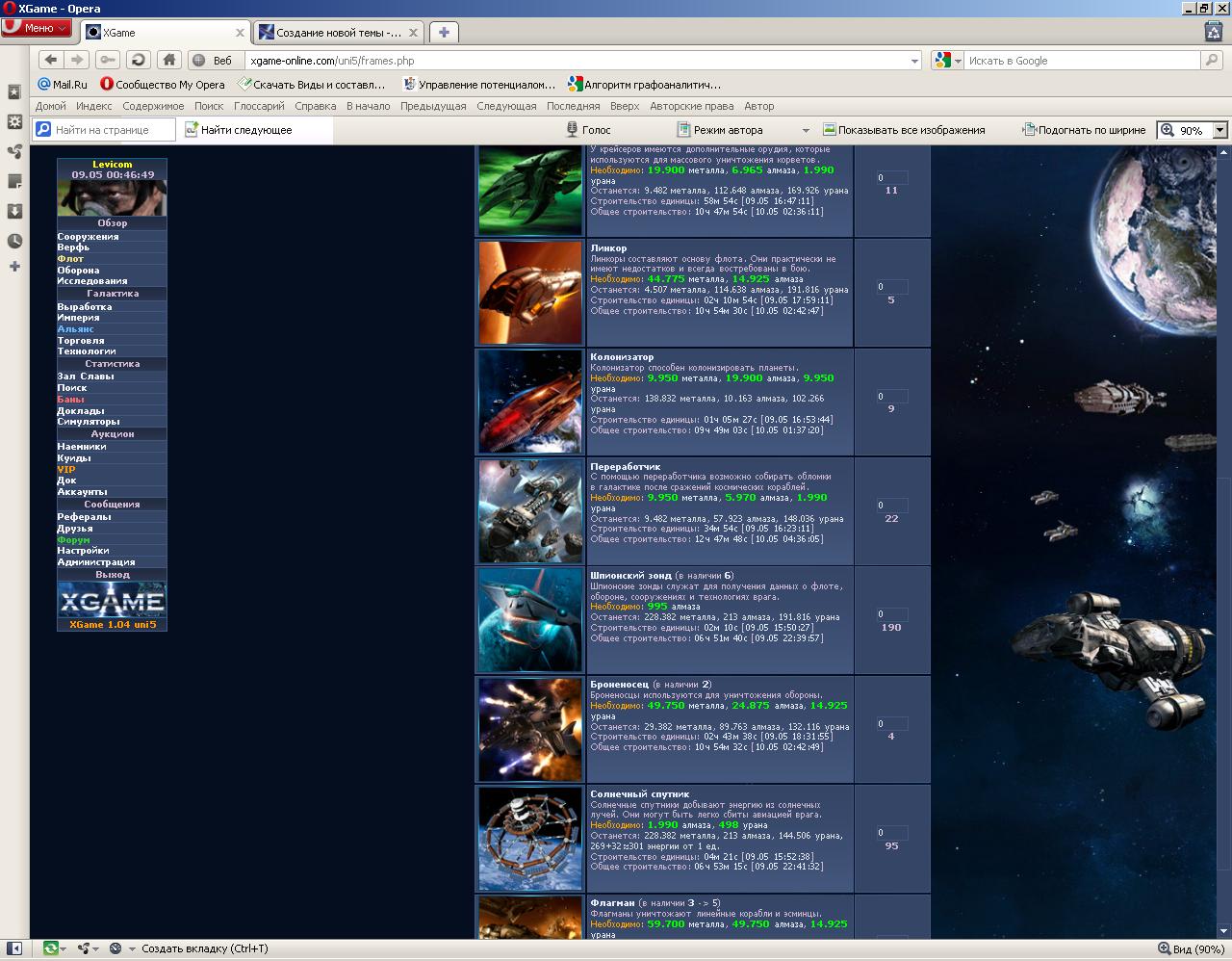The image size is (1232, 961).
Task: Click the browser Reload button
Action: coord(139,60)
